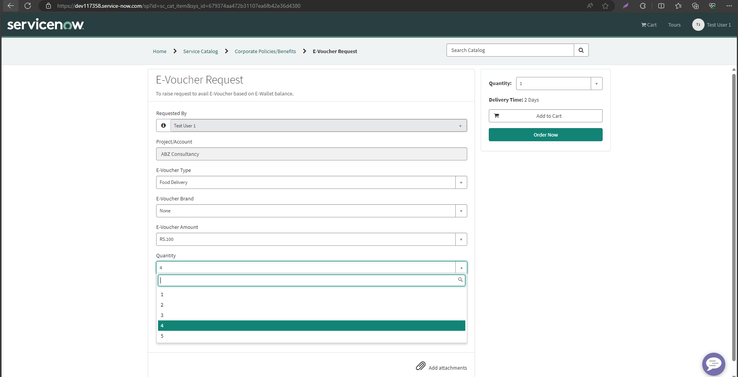Open the order Quantity dropdown in sidebar
Viewport: 738px width, 377px height.
[559, 83]
